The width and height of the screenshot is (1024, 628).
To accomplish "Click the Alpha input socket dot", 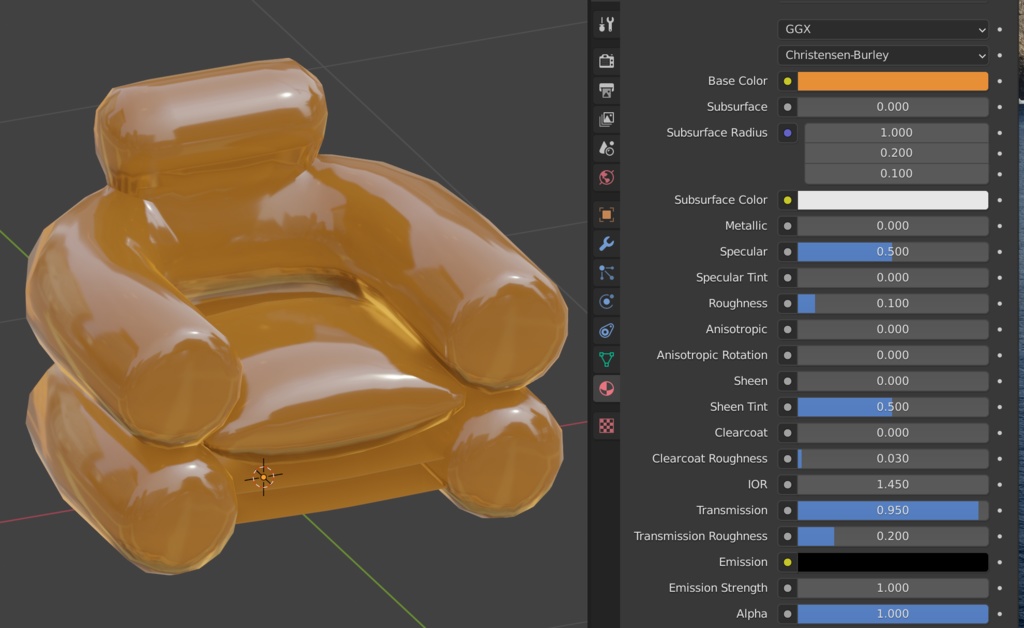I will pyautogui.click(x=788, y=614).
